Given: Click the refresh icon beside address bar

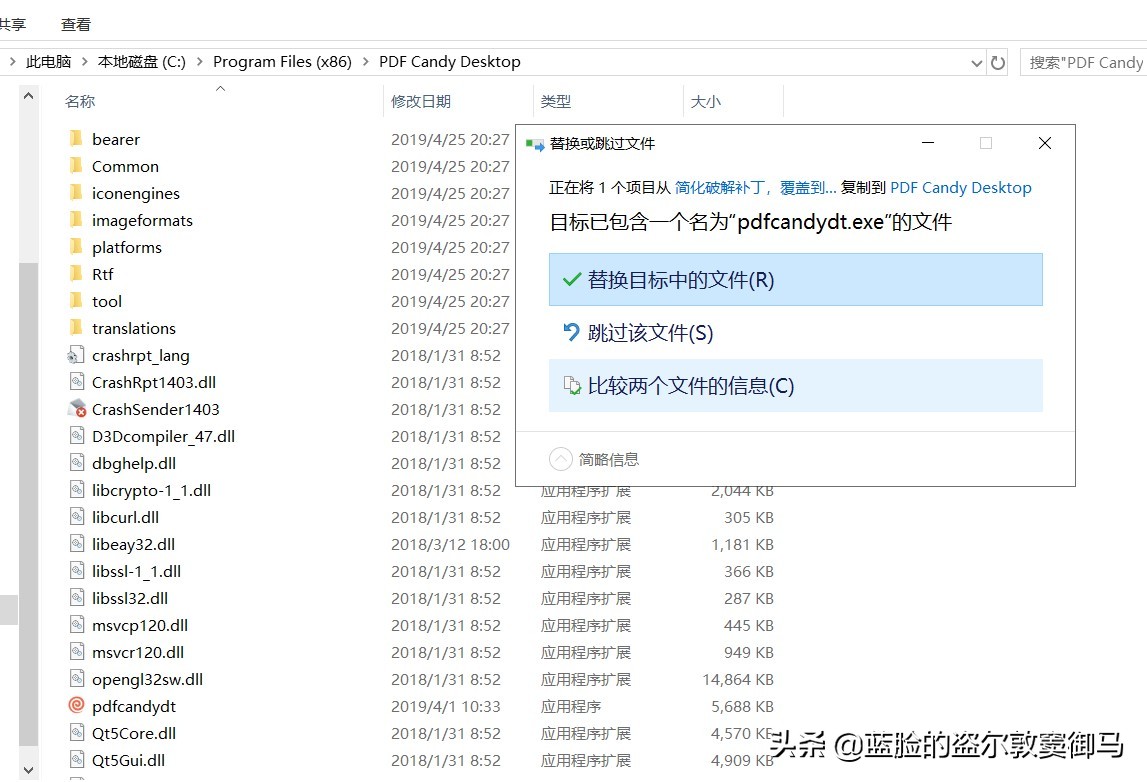Looking at the screenshot, I should [998, 63].
